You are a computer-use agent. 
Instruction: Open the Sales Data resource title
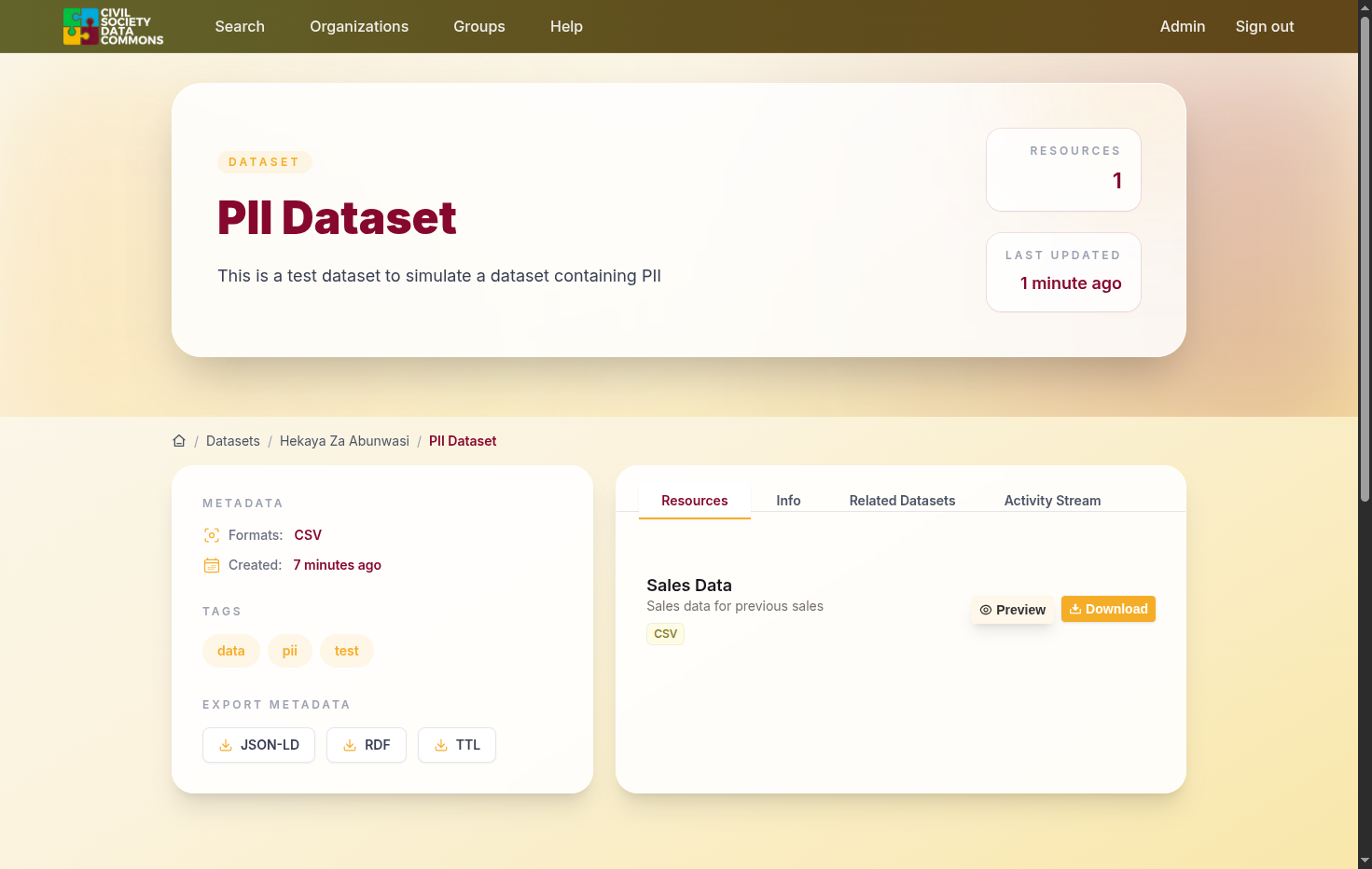coord(689,586)
